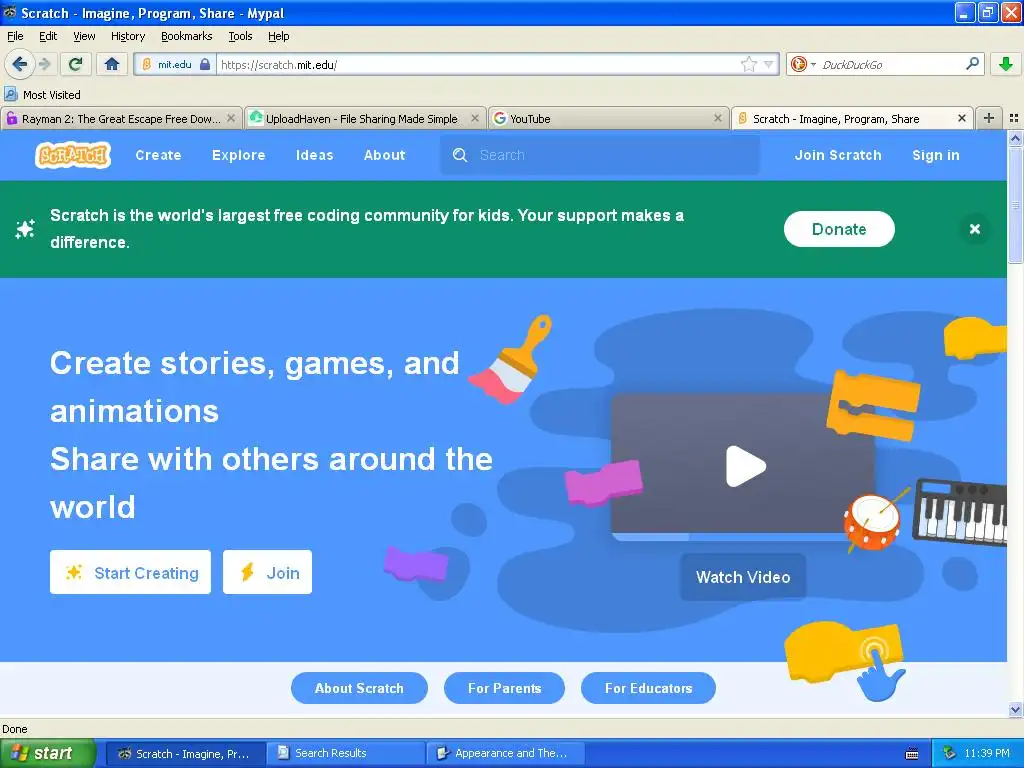The image size is (1024, 768).
Task: Click the padlock site identity icon
Action: [204, 64]
